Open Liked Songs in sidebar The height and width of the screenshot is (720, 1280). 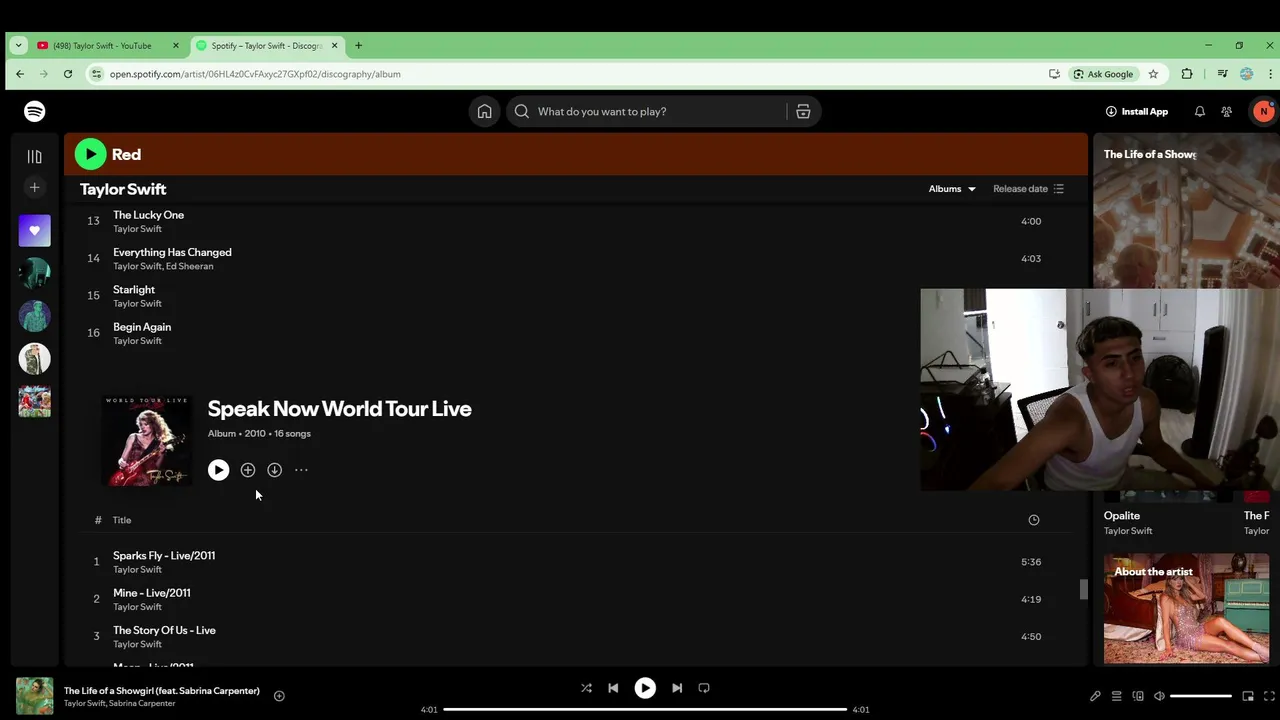click(x=35, y=230)
